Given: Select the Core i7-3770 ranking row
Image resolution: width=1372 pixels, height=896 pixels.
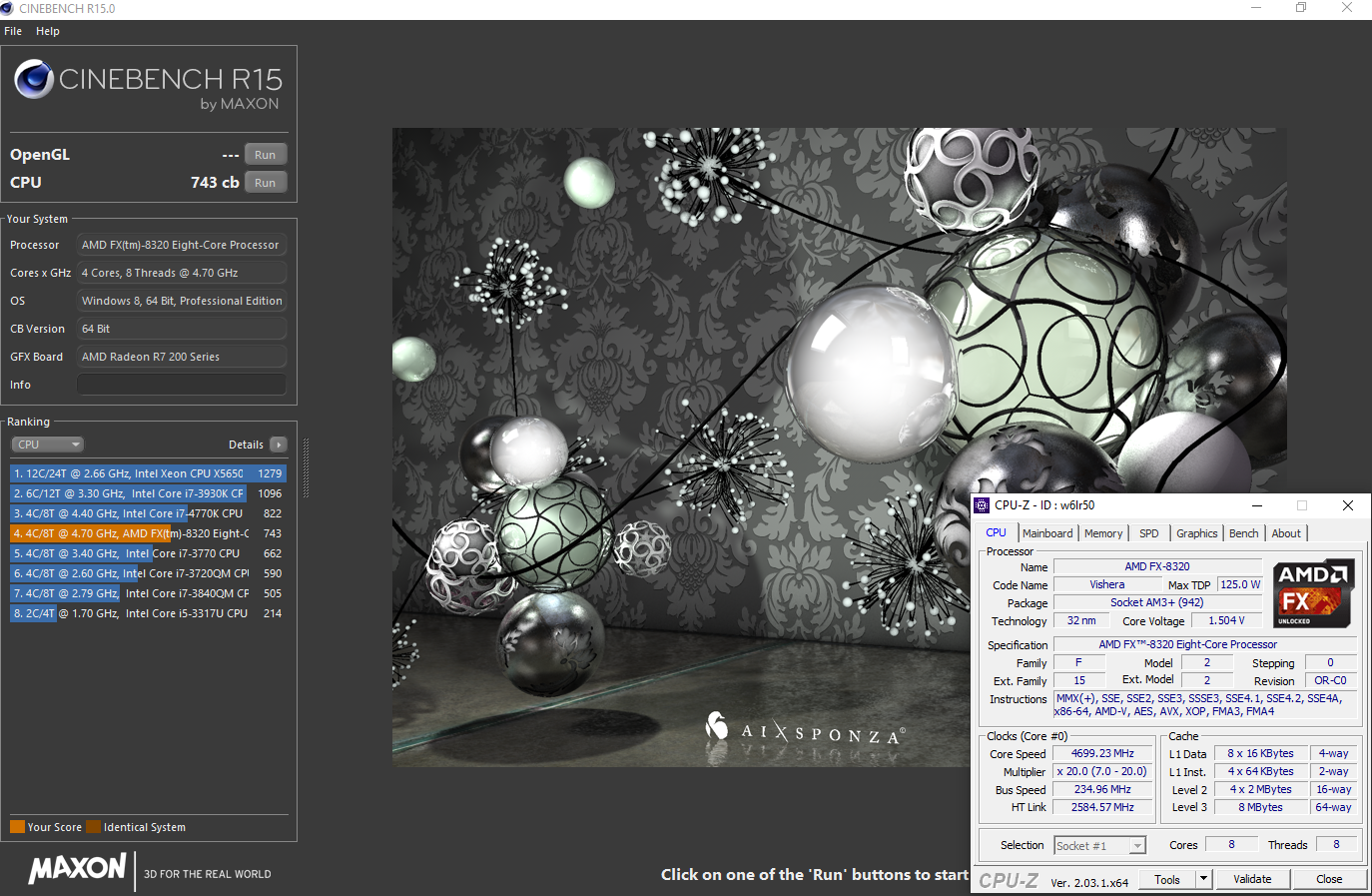Looking at the screenshot, I should point(148,553).
